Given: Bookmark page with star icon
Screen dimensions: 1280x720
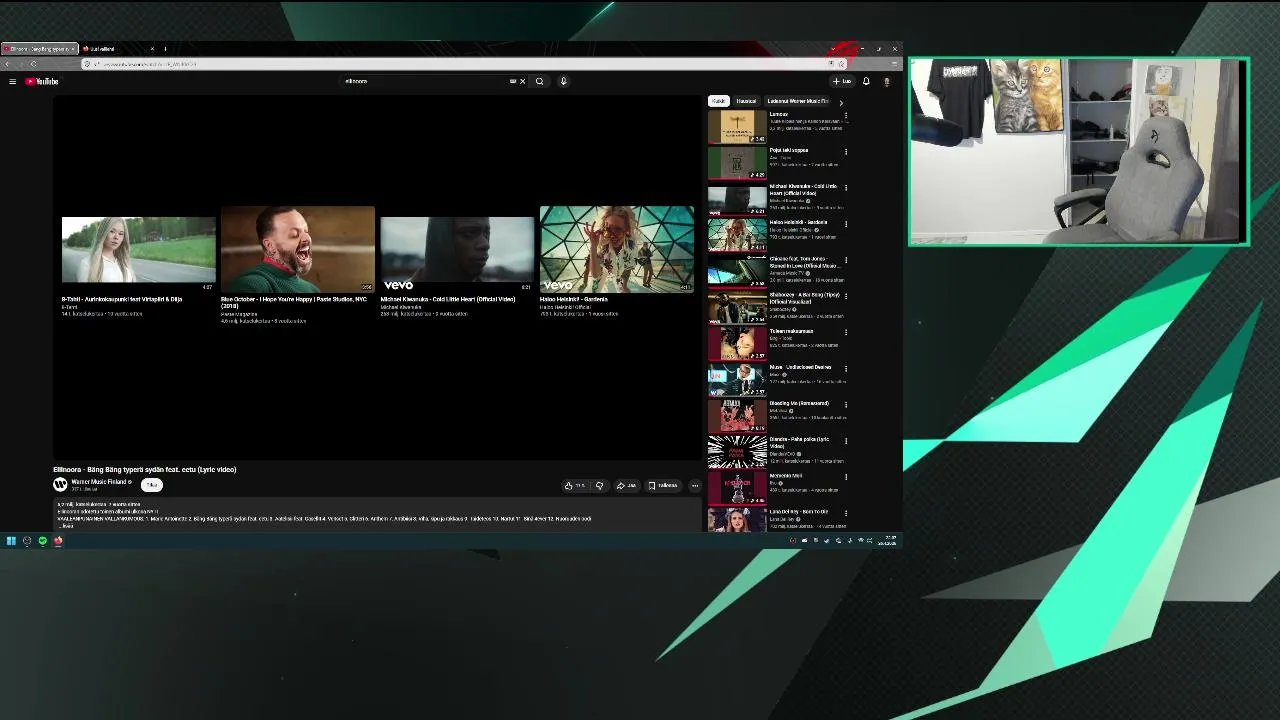Looking at the screenshot, I should coord(841,64).
